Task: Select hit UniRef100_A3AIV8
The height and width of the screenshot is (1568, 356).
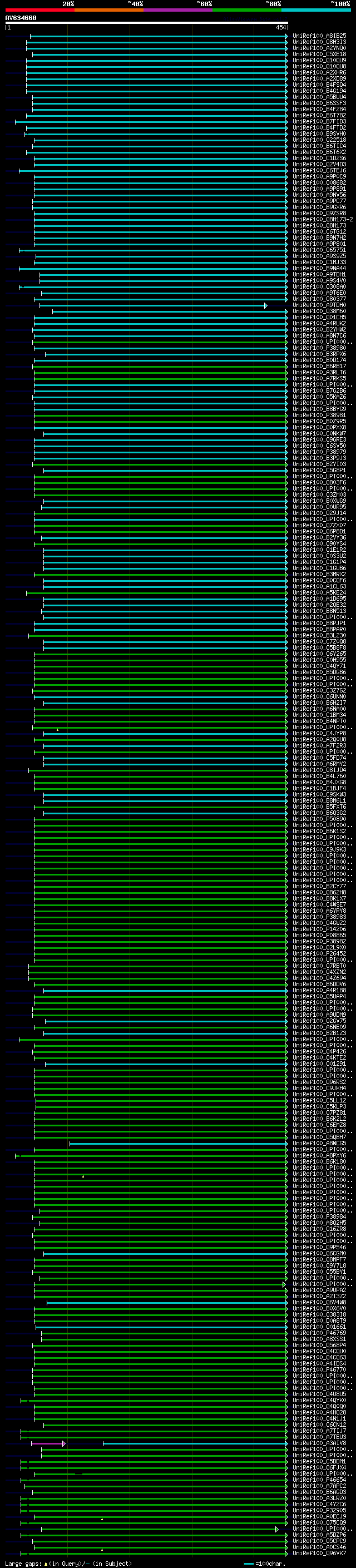Action: (319, 1443)
